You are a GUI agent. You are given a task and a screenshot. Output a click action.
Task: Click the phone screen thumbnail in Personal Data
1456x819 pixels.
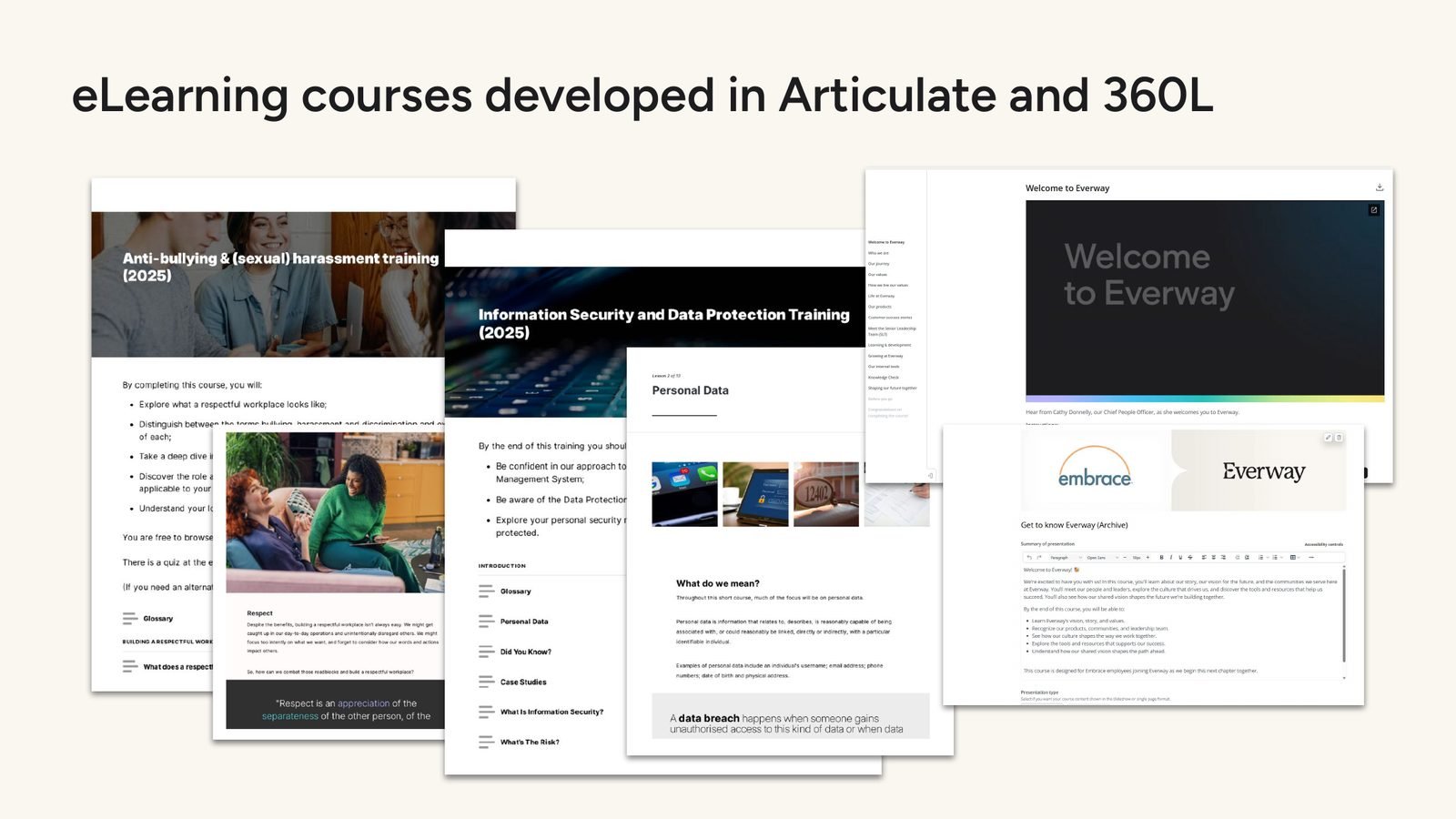tap(684, 494)
